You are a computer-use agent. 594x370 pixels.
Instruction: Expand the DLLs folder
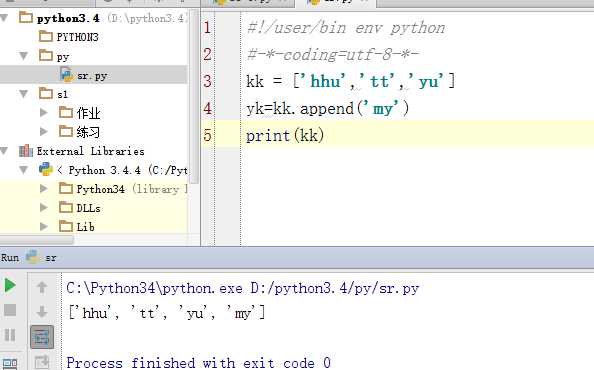[x=44, y=207]
